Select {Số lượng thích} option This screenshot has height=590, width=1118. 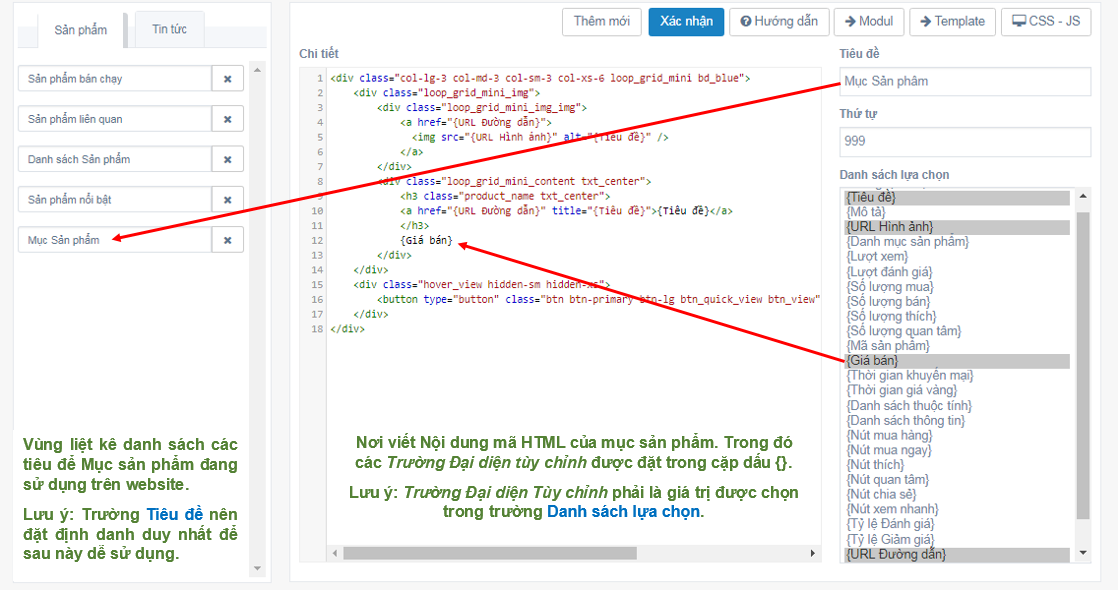tap(957, 316)
